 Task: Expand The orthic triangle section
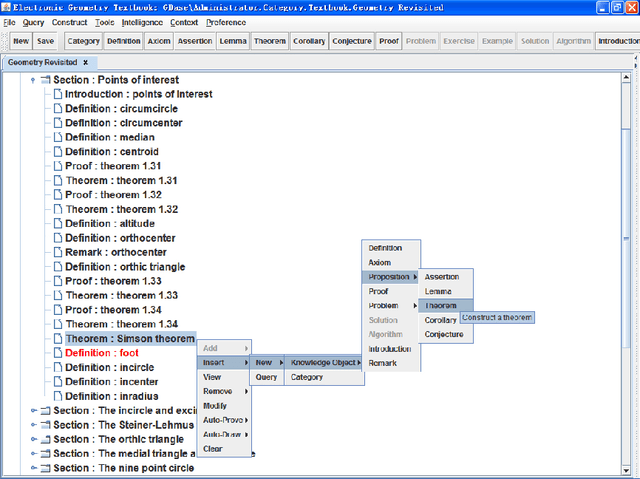(x=33, y=439)
